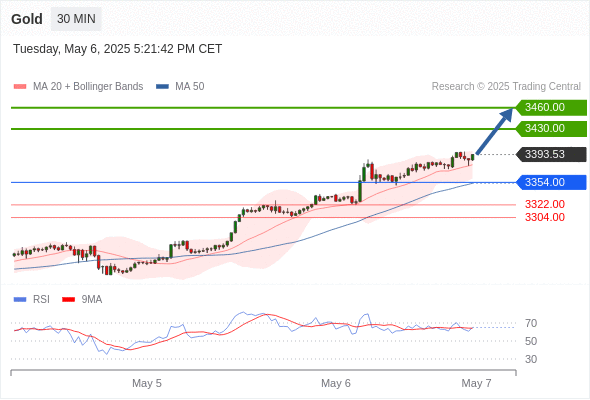Click the RSI 70 level label

(531, 323)
